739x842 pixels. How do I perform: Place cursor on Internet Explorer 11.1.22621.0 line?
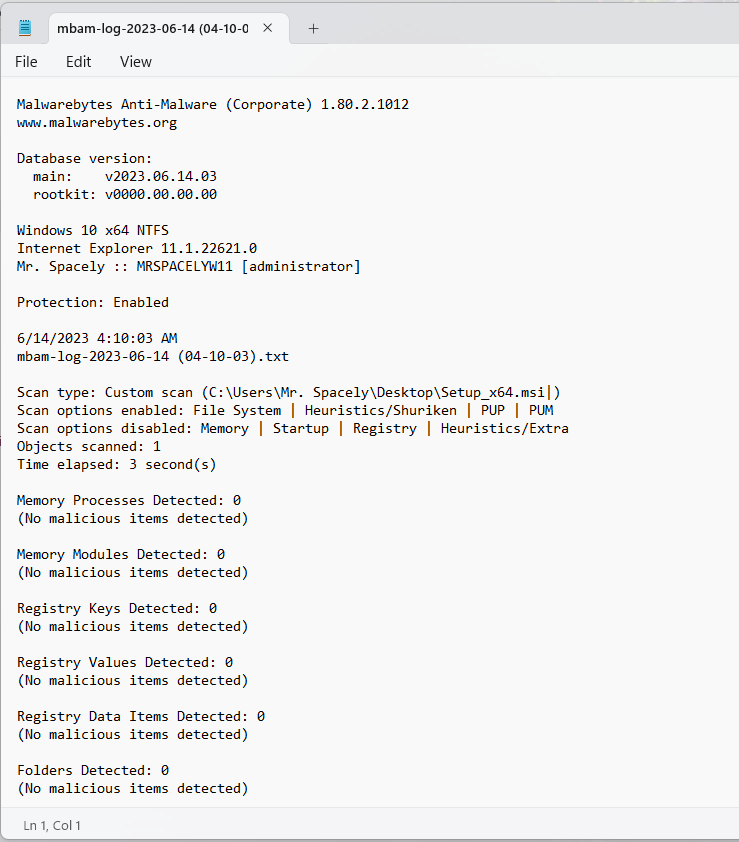pyautogui.click(x=137, y=248)
